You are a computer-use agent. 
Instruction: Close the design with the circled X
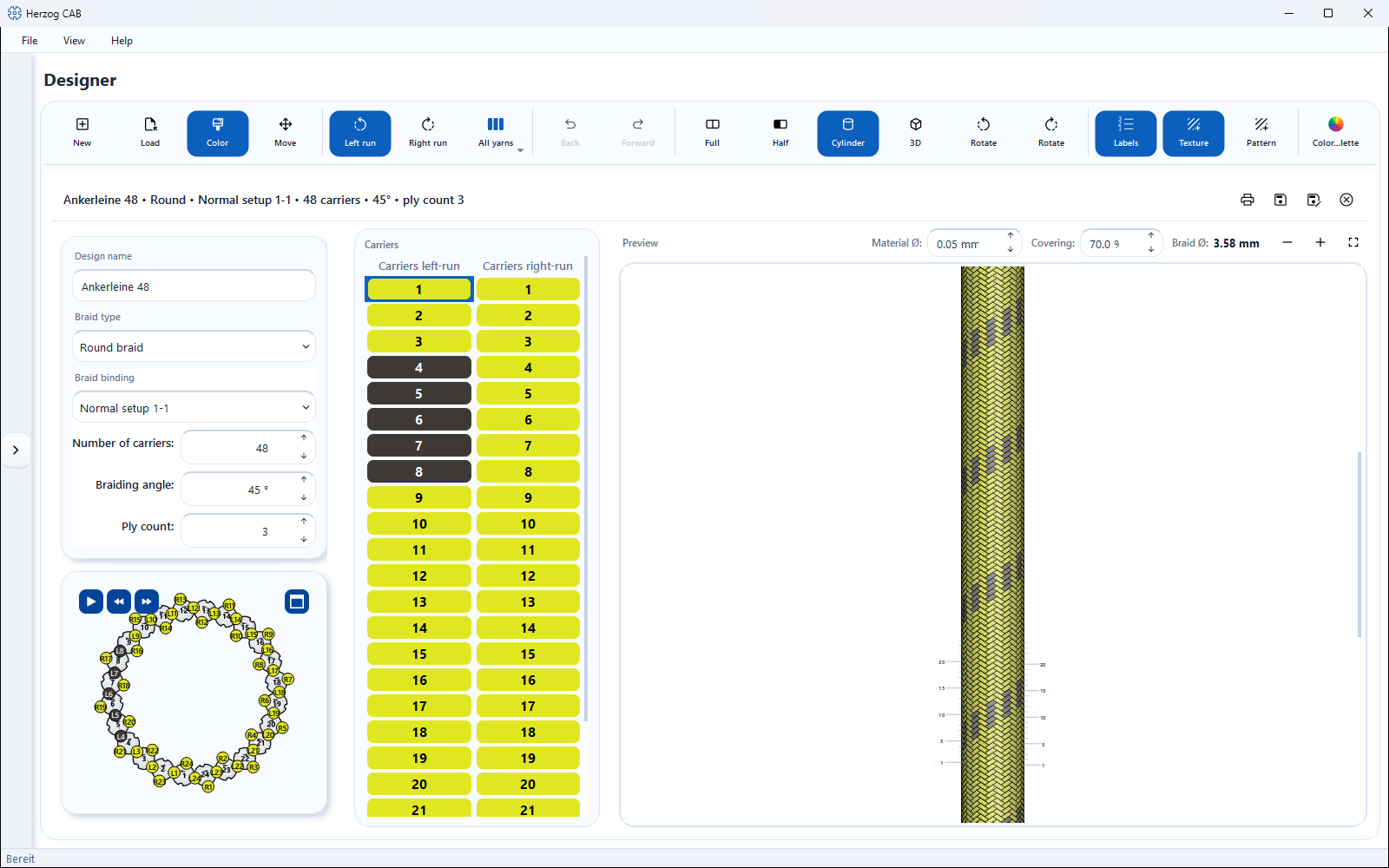point(1346,200)
